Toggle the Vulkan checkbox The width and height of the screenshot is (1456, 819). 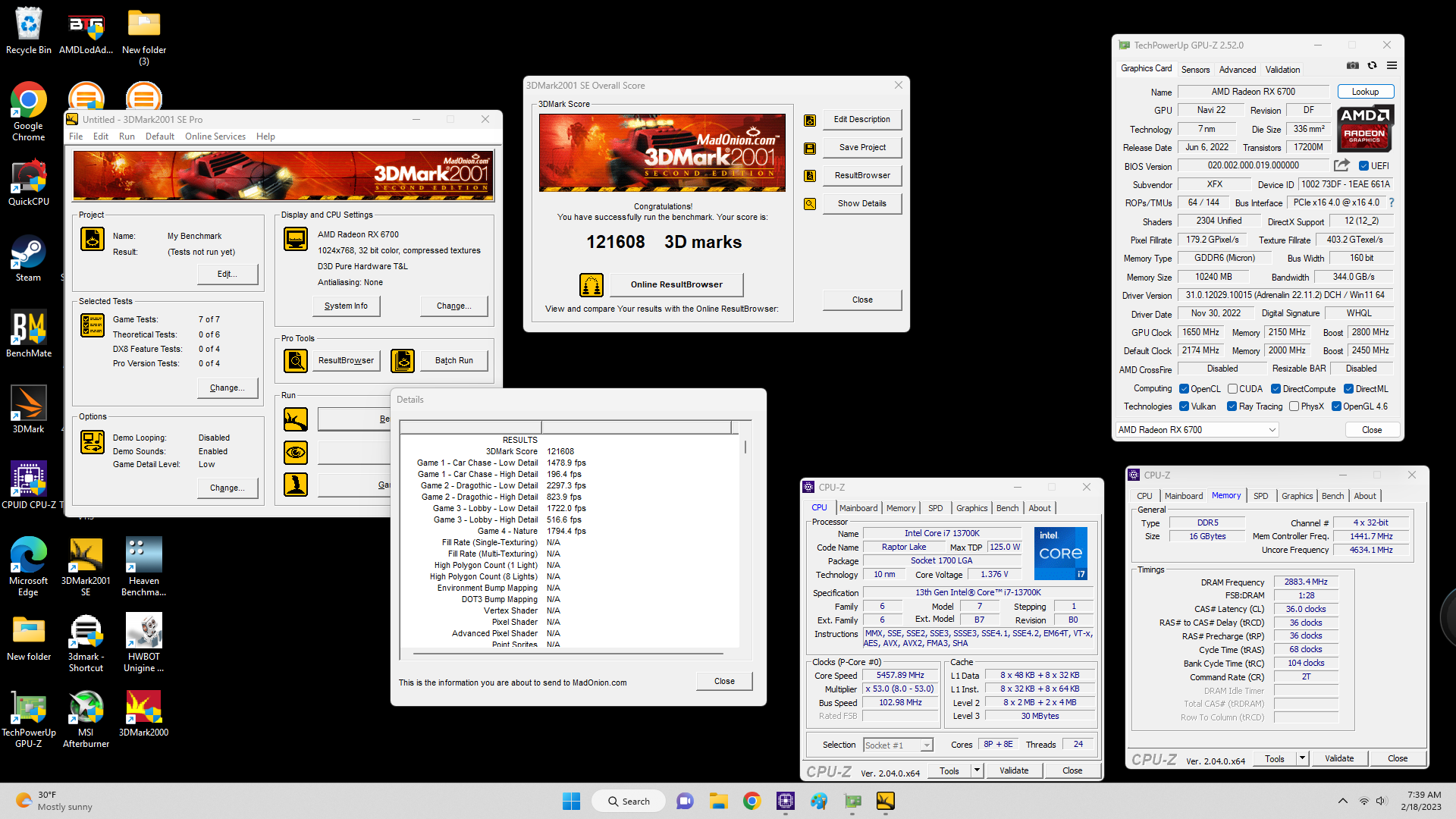point(1184,406)
